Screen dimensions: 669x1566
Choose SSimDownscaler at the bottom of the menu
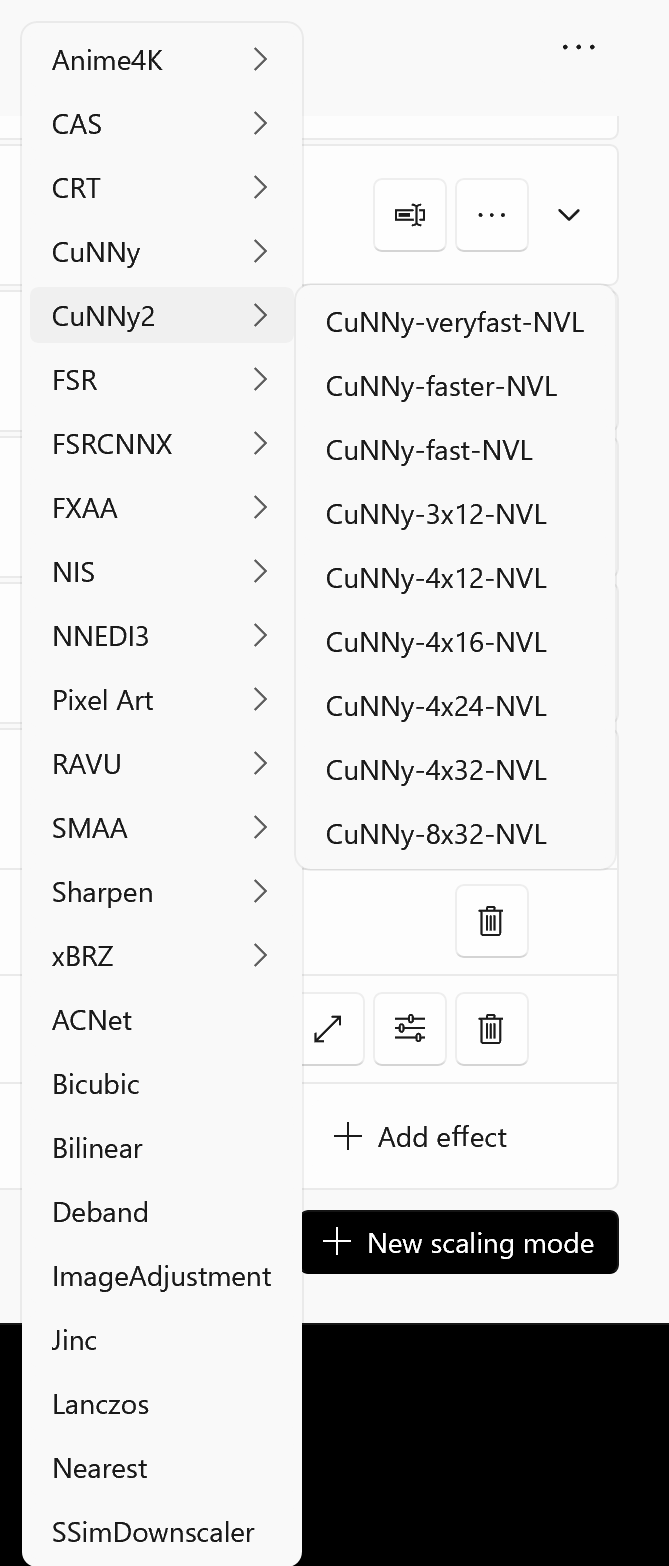click(153, 1532)
